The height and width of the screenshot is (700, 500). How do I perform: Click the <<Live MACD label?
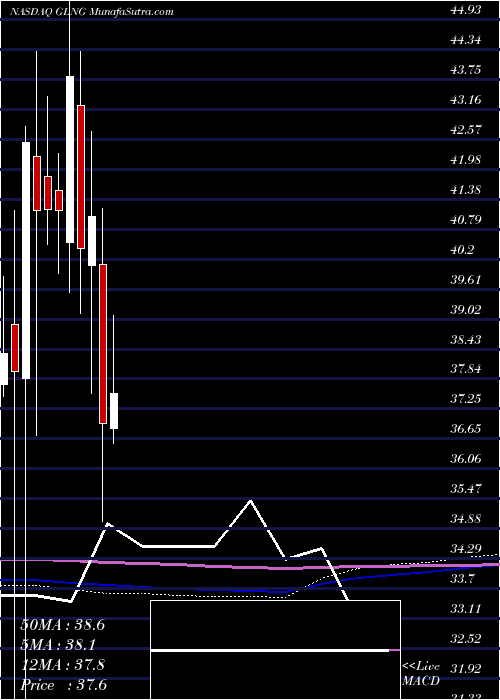tap(421, 674)
